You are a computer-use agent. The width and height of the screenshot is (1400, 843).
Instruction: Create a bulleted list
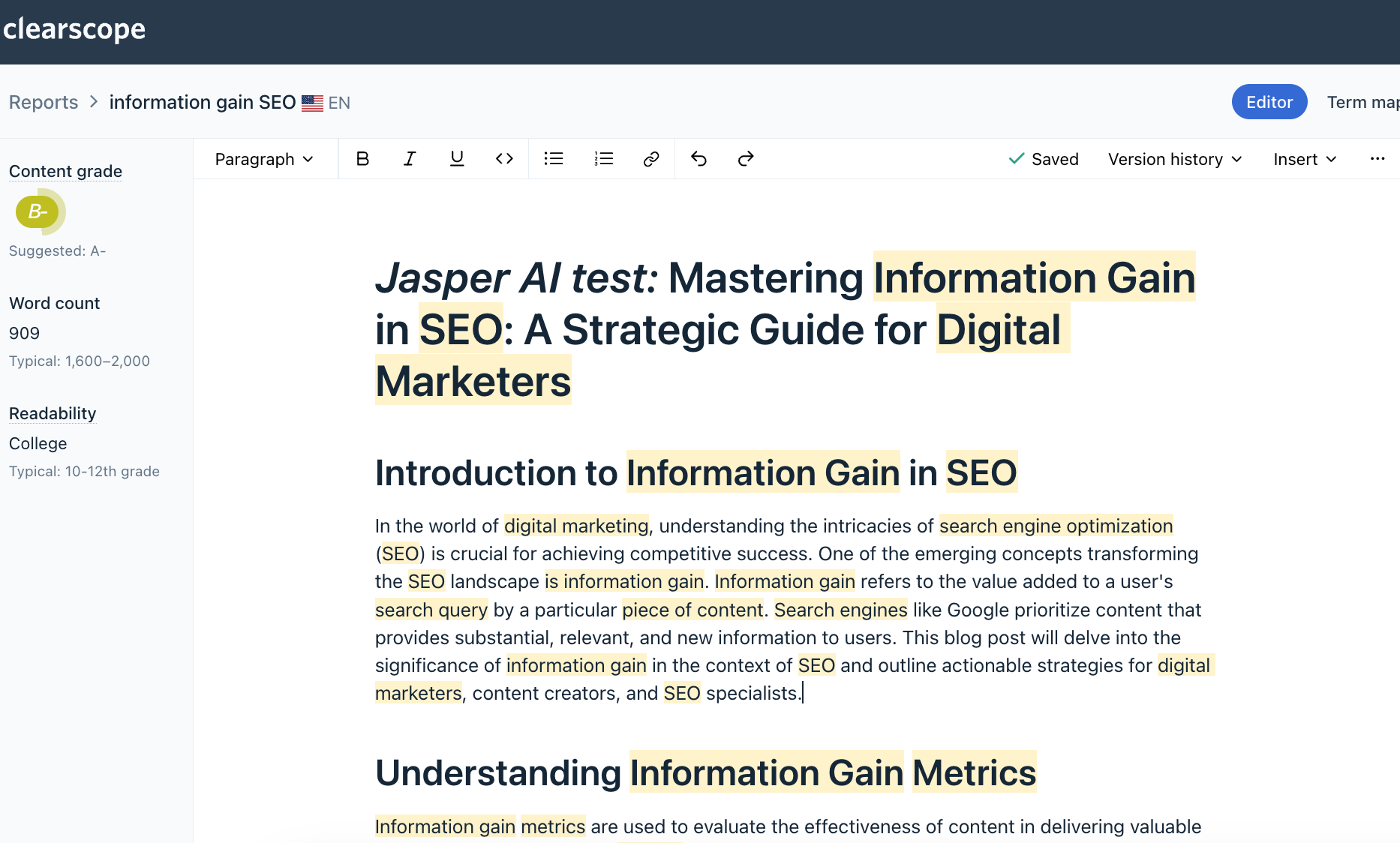pos(554,159)
